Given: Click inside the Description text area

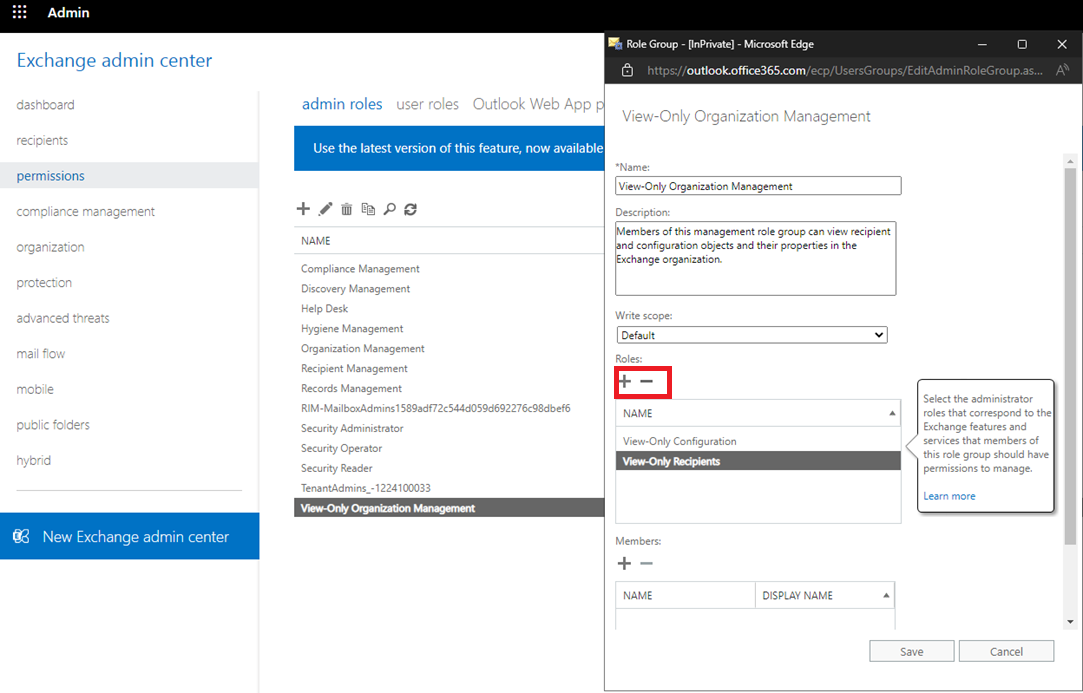Looking at the screenshot, I should [x=756, y=258].
